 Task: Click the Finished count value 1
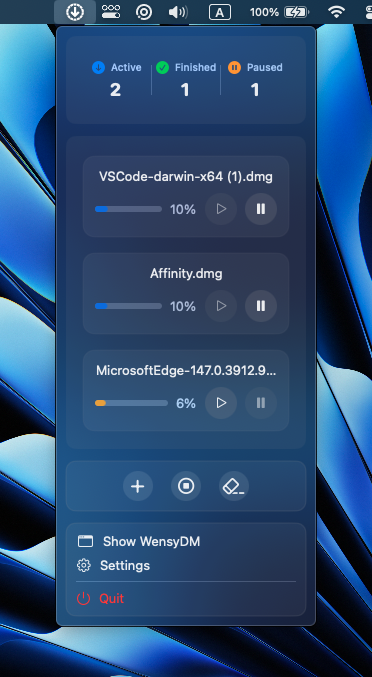(185, 90)
